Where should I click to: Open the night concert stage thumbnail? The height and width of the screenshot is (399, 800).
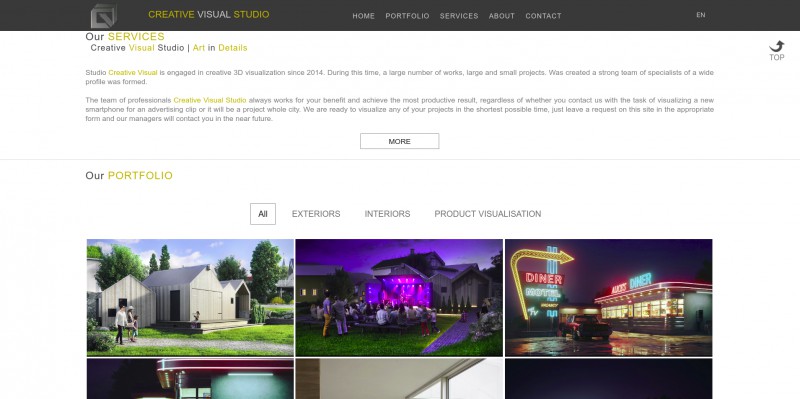(x=399, y=297)
